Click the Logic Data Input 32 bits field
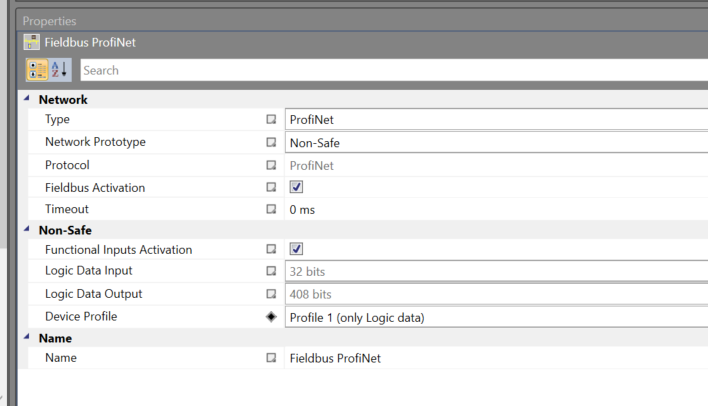 pos(496,271)
